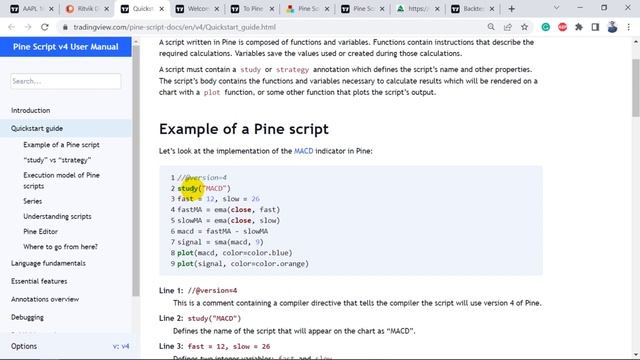Viewport: 640px width, 360px height.
Task: View site info via the lock icon
Action: [65, 27]
